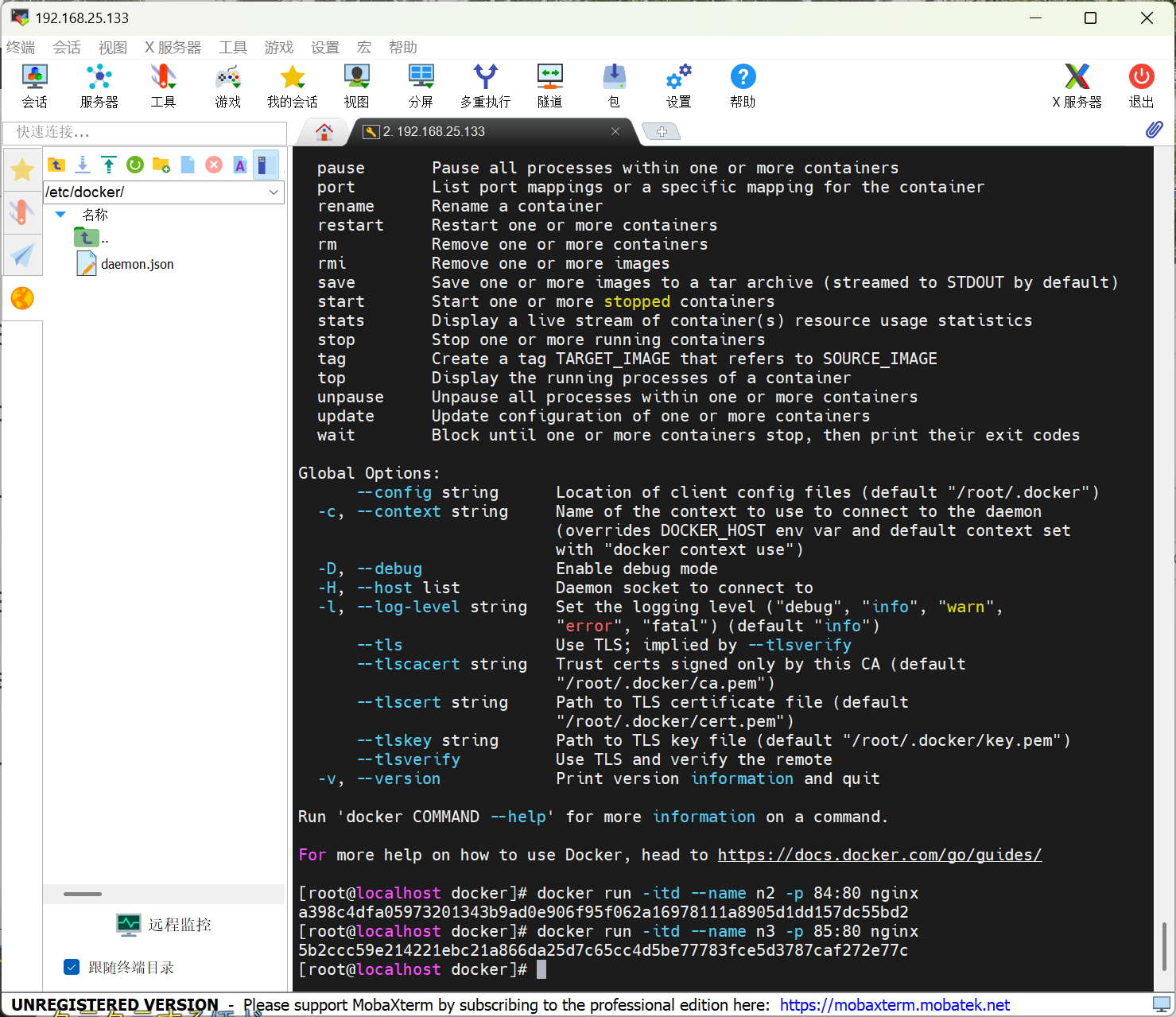The height and width of the screenshot is (1017, 1176).
Task: Open 我的会话 star toolbar icon
Action: pyautogui.click(x=292, y=86)
